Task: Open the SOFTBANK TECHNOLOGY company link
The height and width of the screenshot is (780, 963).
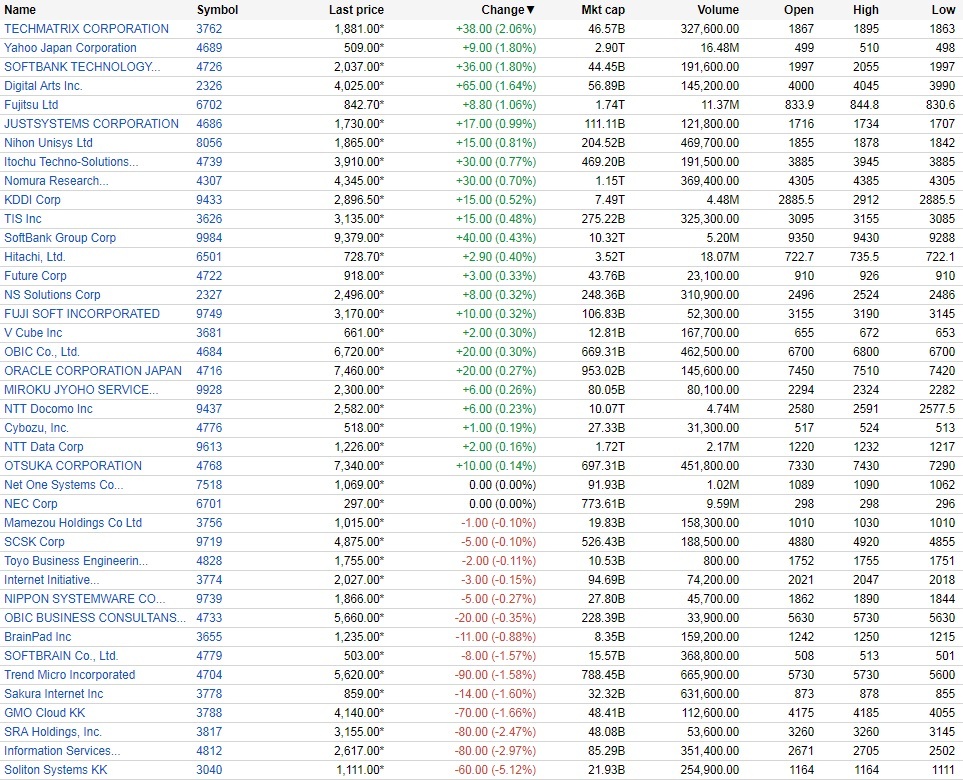Action: (x=82, y=67)
